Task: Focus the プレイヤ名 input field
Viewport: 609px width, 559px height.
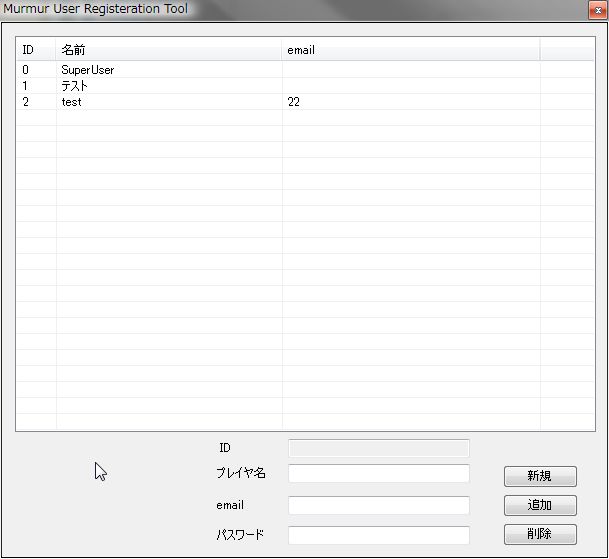Action: click(x=379, y=474)
